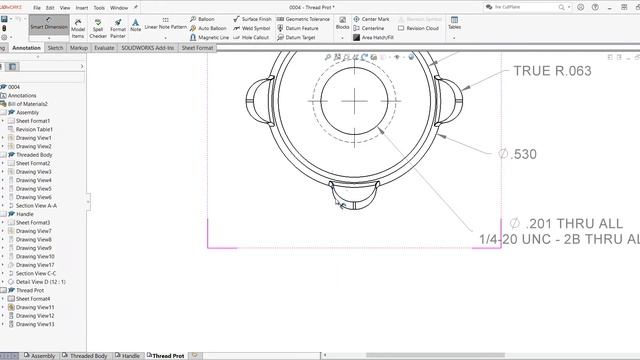This screenshot has height=360, width=640.
Task: Click the add sheet button
Action: point(195,356)
